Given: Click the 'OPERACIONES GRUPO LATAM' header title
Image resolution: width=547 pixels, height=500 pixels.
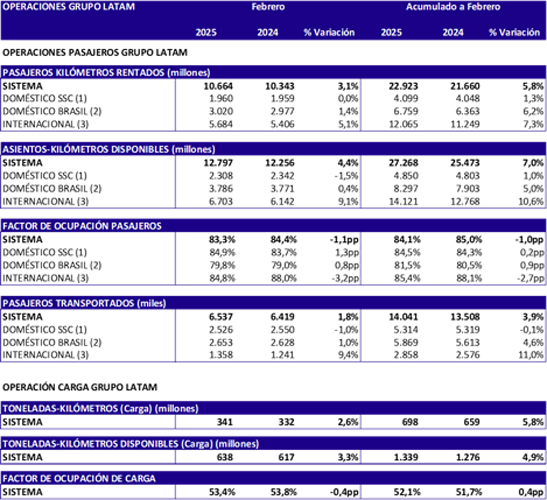Looking at the screenshot, I should pyautogui.click(x=68, y=7).
